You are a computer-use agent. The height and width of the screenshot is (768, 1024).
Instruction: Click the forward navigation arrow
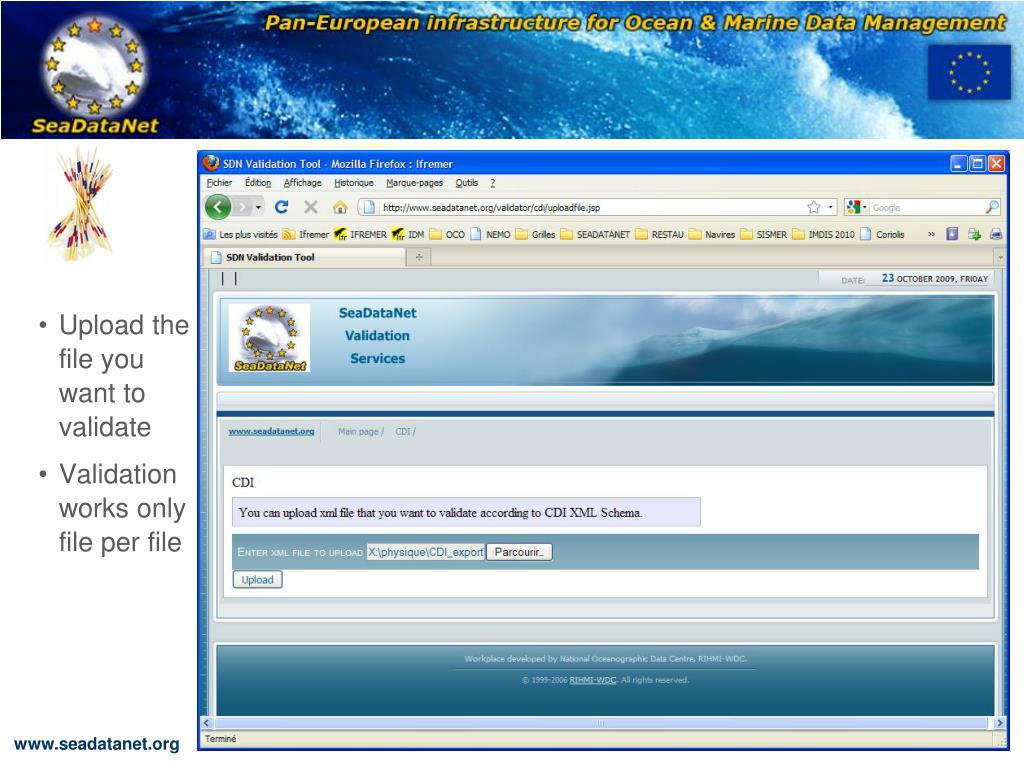(242, 208)
